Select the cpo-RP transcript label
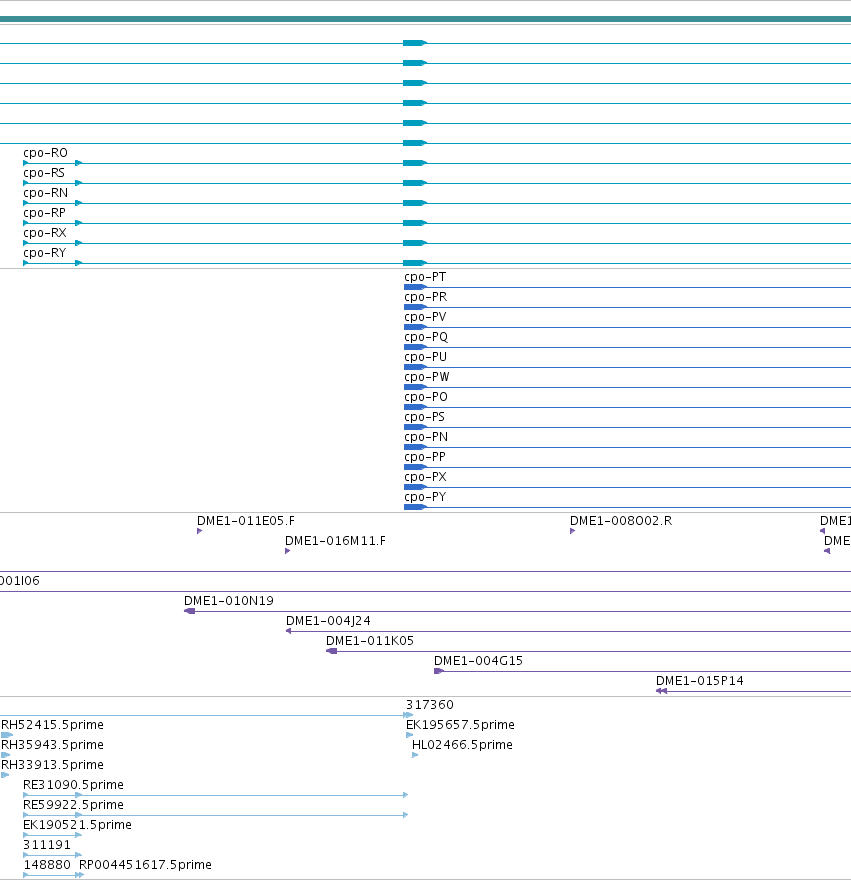The image size is (851, 880). click(44, 213)
